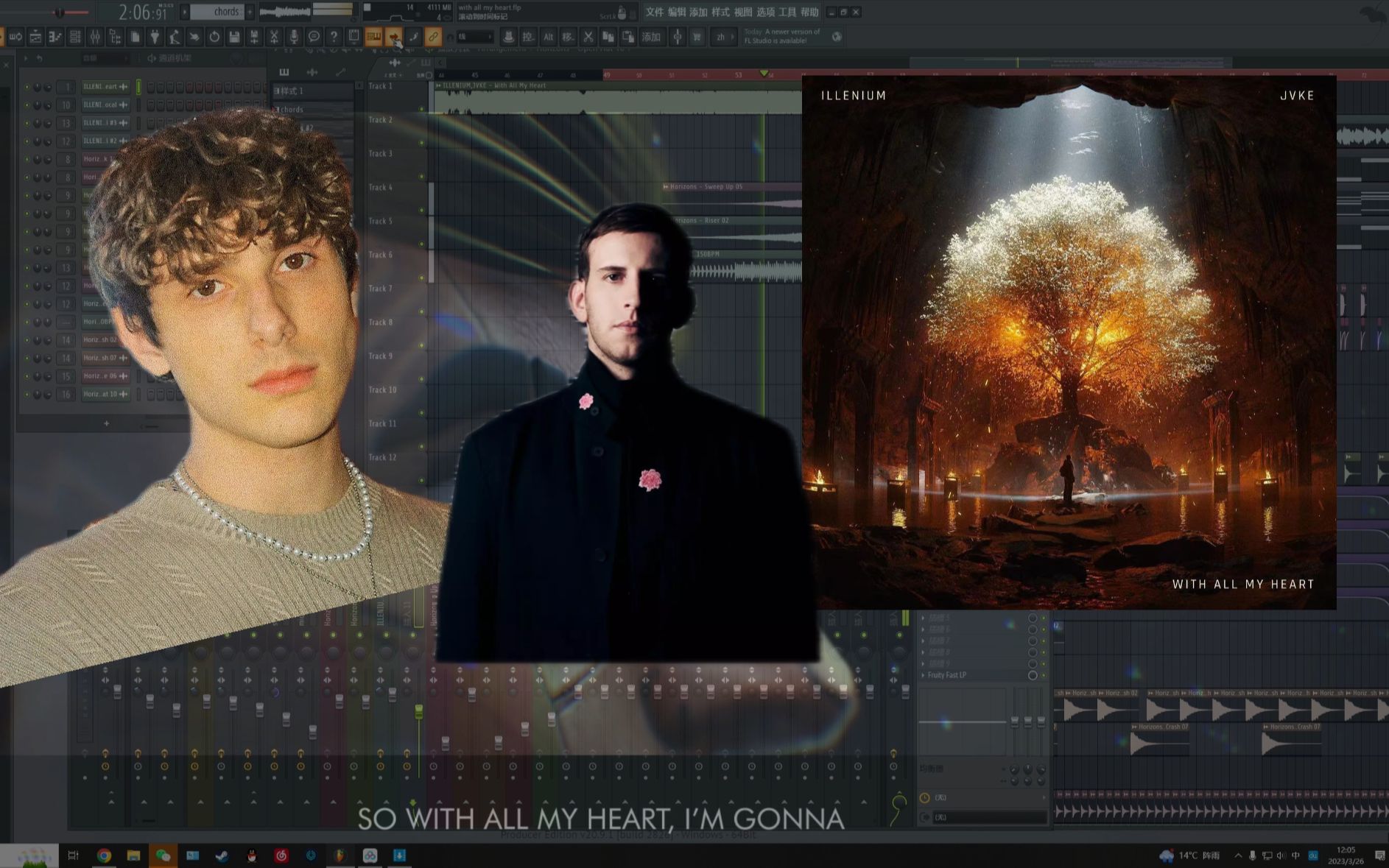Mute channel Horiz..sh 07 green LED
This screenshot has height=868, width=1389.
[x=27, y=359]
